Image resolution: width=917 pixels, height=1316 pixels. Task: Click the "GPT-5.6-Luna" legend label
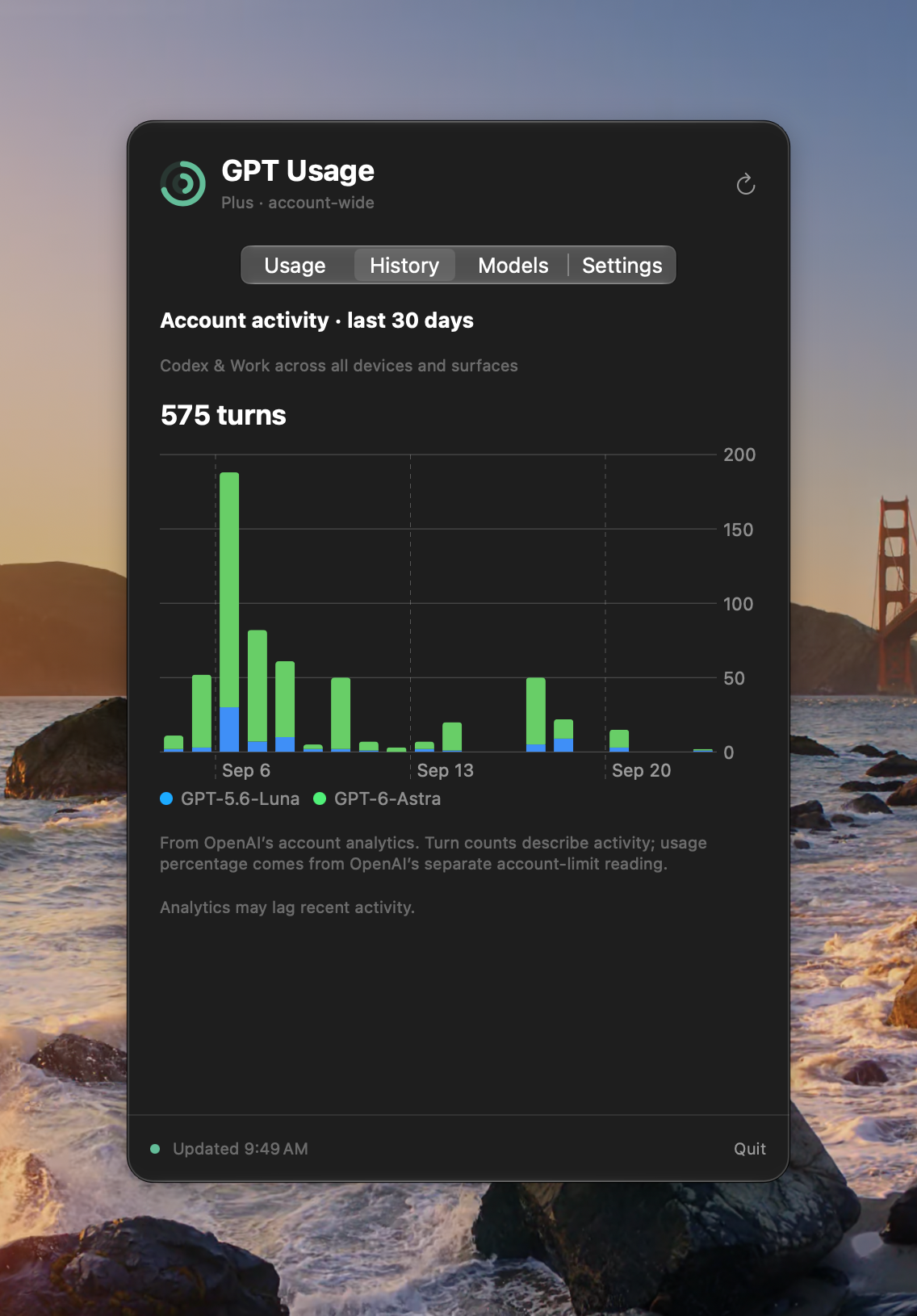pos(240,798)
